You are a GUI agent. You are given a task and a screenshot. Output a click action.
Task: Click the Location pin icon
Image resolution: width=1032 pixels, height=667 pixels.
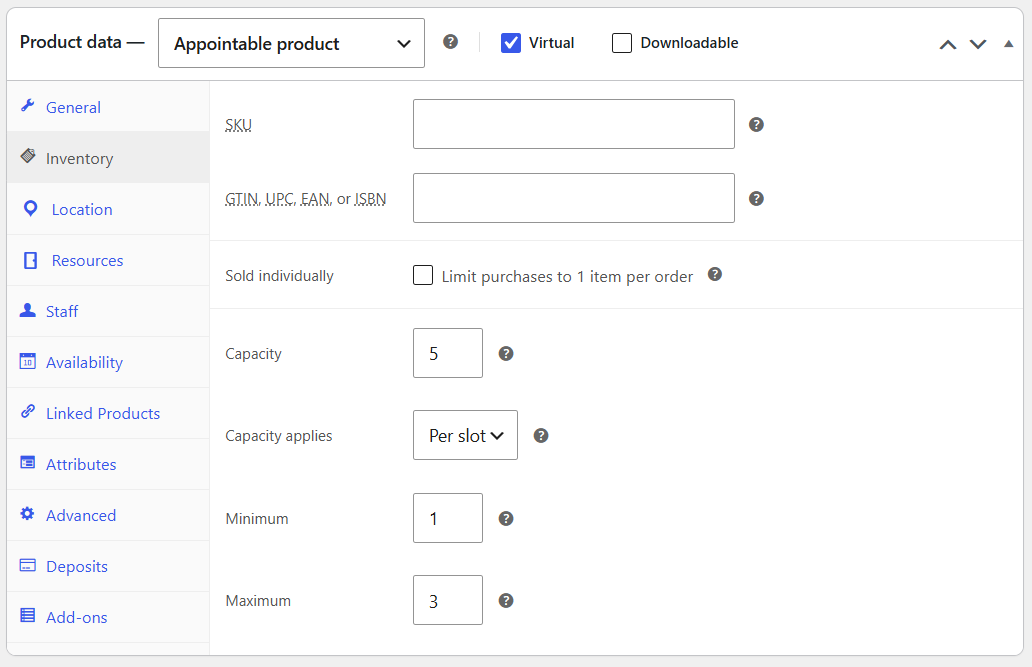pos(30,209)
